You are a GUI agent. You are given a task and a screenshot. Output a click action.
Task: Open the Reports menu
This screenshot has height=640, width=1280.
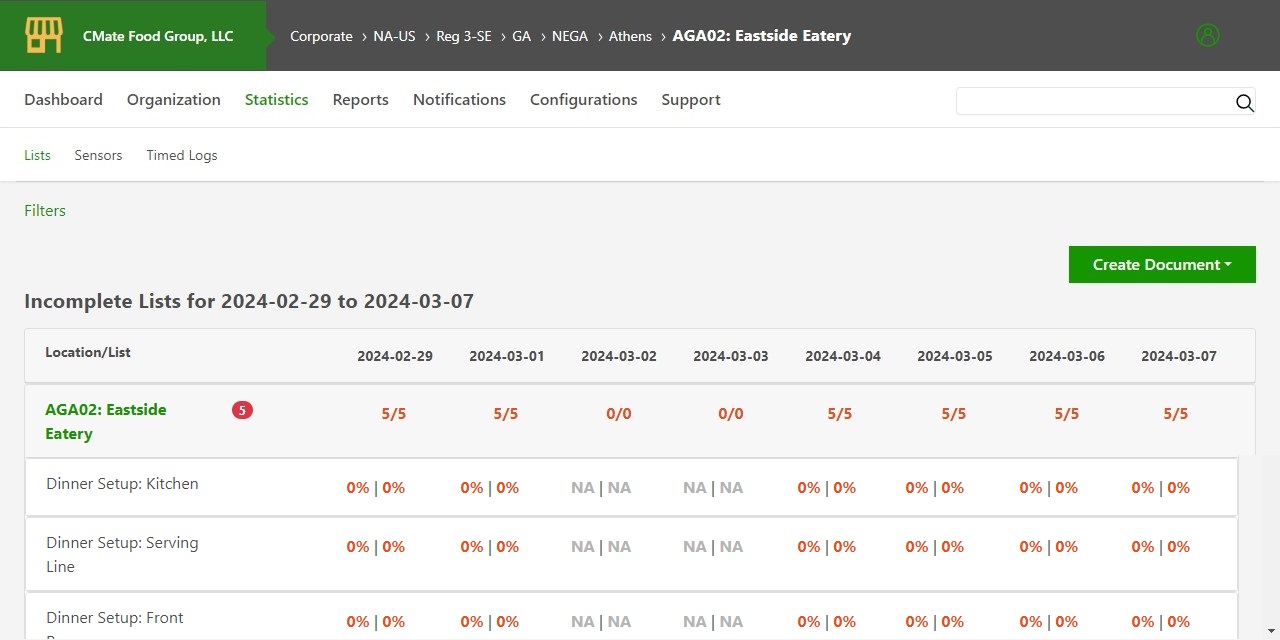[360, 99]
